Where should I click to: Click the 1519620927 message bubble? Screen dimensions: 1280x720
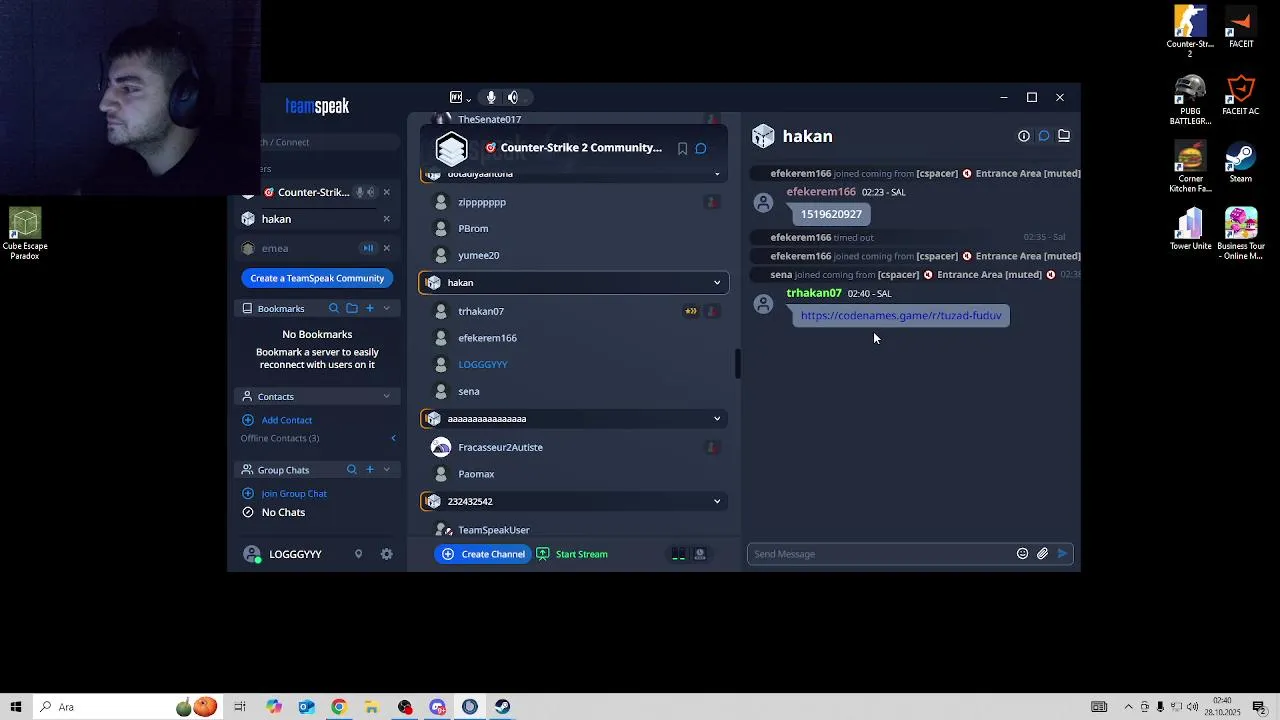tap(831, 214)
